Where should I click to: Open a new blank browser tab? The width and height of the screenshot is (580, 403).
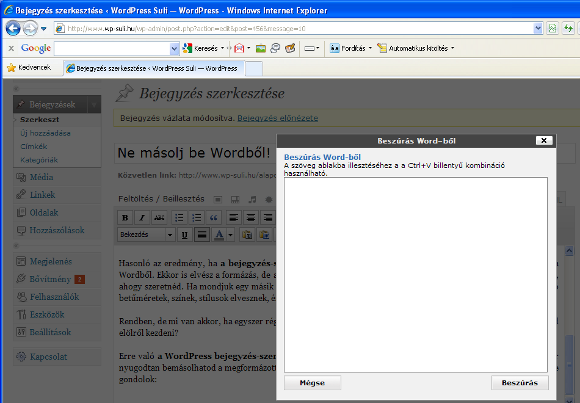point(254,69)
